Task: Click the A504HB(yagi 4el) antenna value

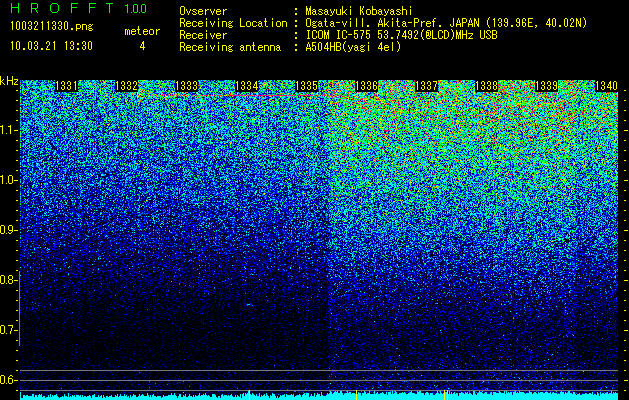Action: pos(353,47)
